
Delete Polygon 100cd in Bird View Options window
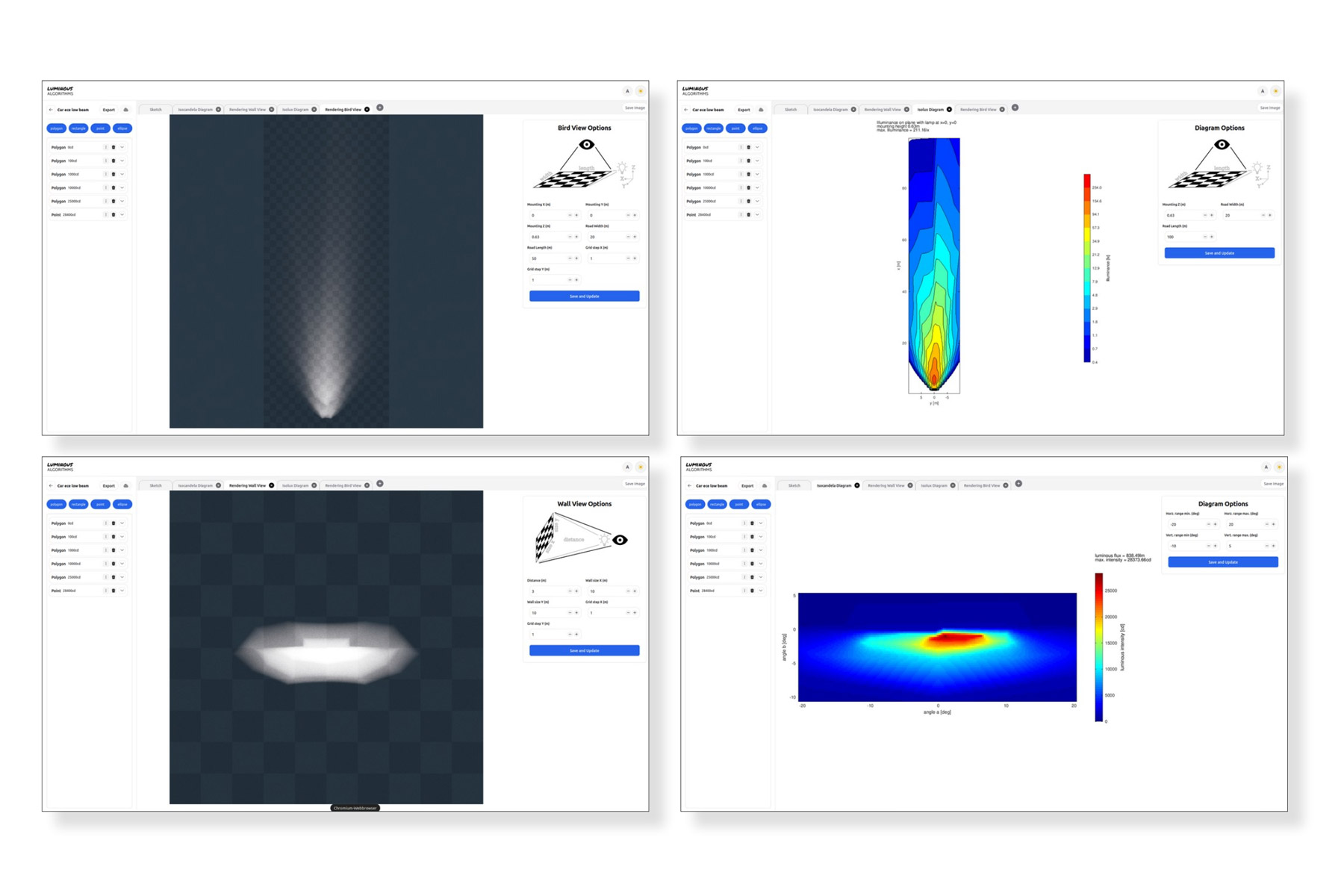[x=113, y=161]
